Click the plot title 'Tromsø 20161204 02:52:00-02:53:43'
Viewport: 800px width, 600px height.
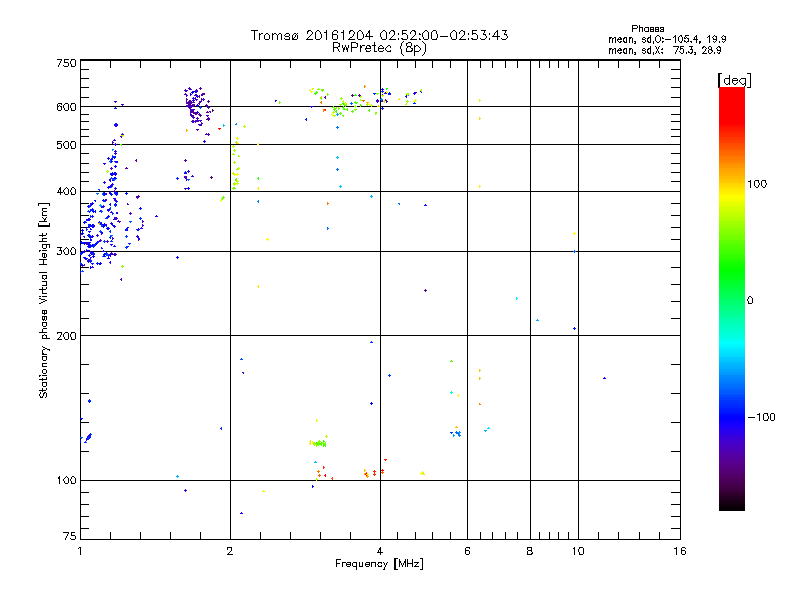tap(379, 35)
